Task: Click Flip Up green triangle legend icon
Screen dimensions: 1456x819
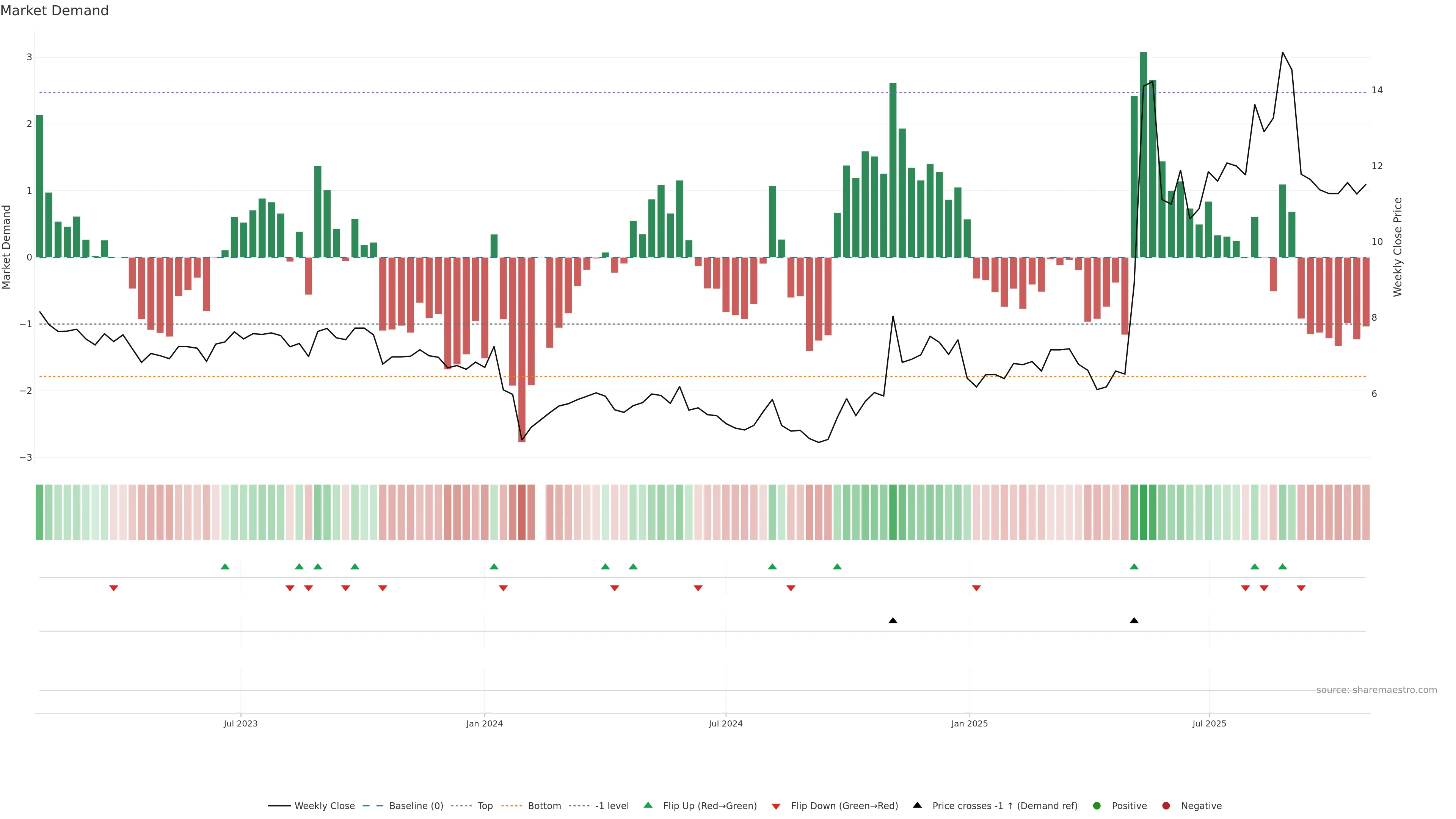Action: tap(648, 805)
